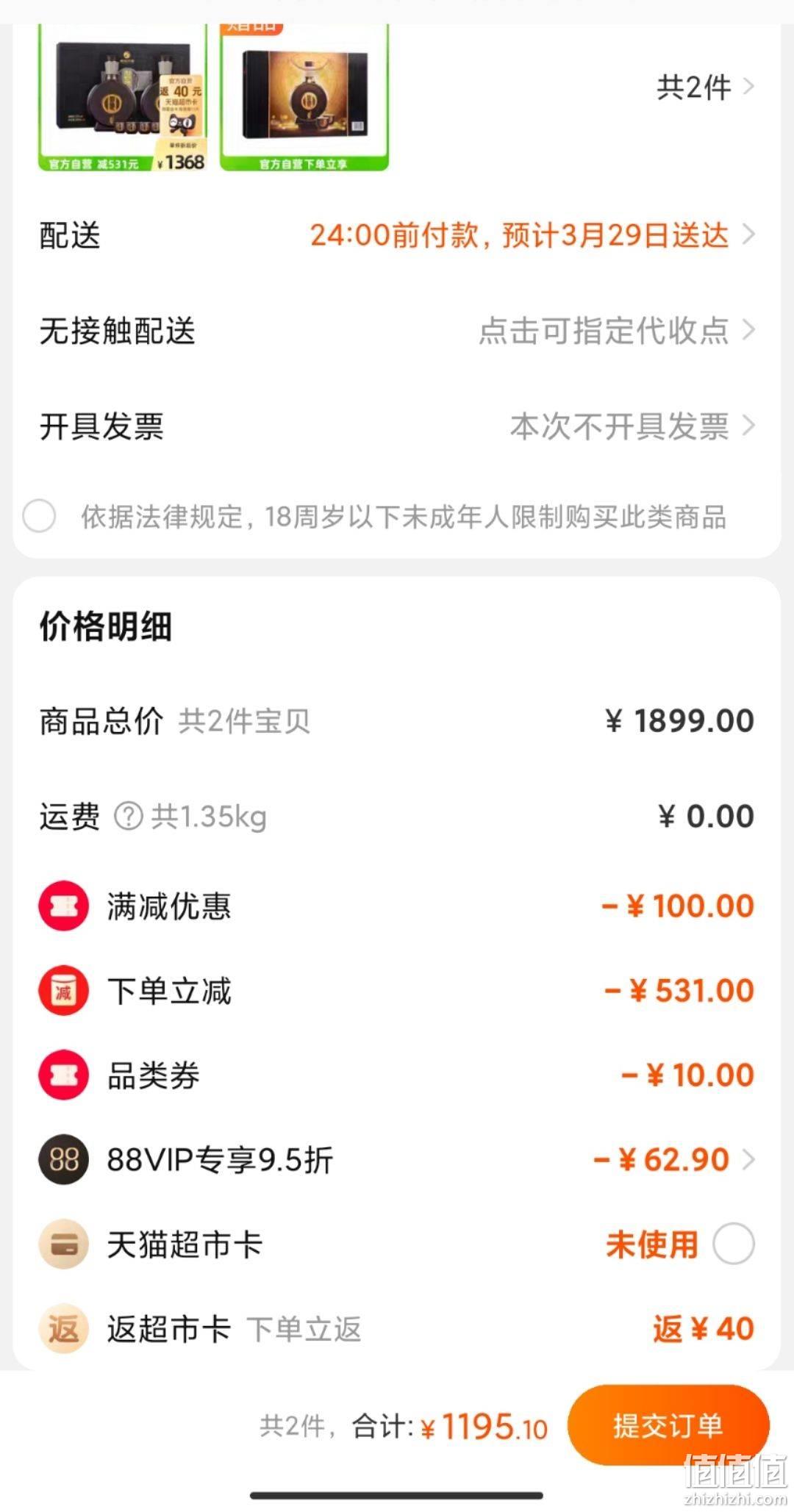
Task: Open the 运费 question mark help icon
Action: [129, 816]
